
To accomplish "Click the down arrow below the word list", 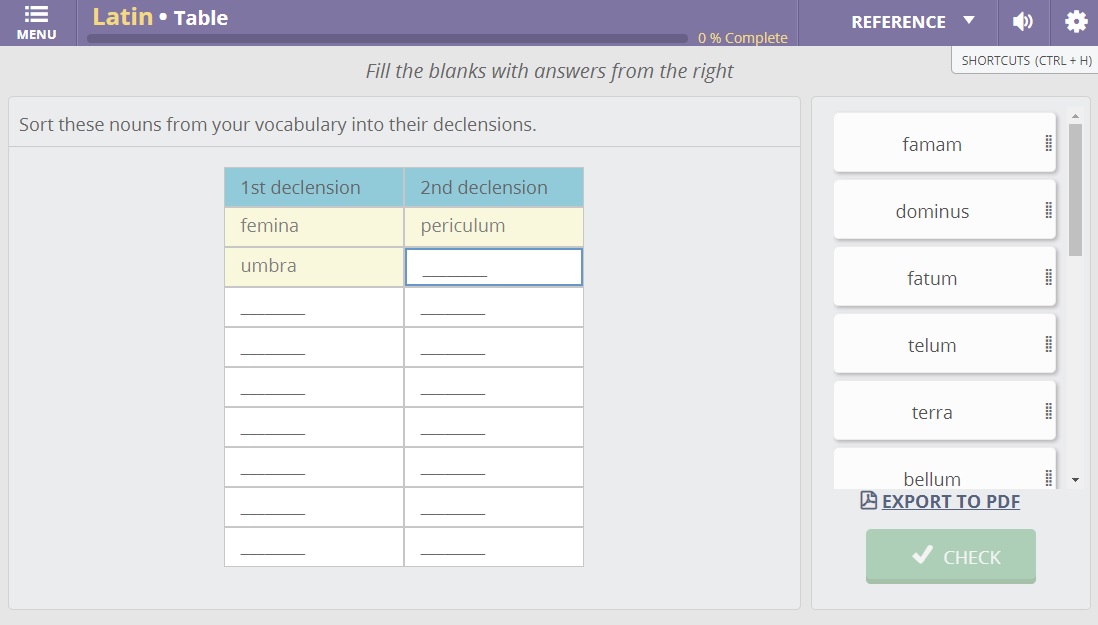I will (x=1075, y=479).
